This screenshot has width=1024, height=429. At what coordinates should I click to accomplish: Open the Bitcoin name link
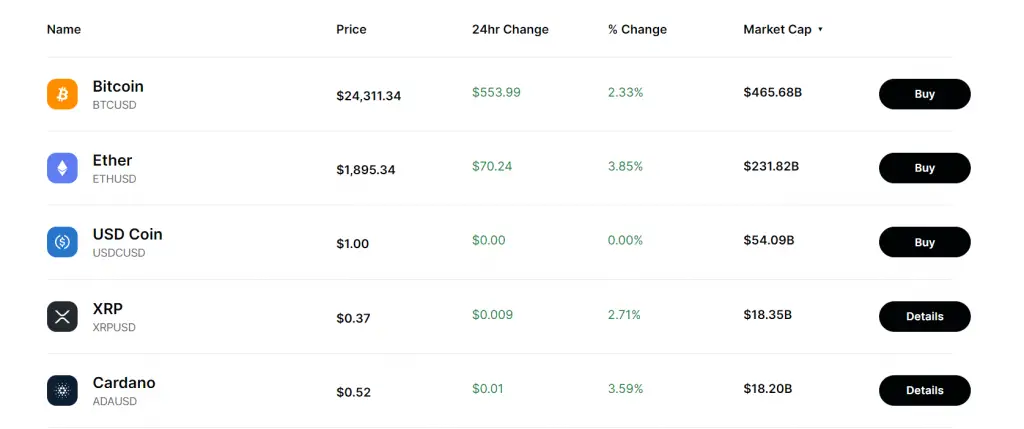click(x=118, y=86)
